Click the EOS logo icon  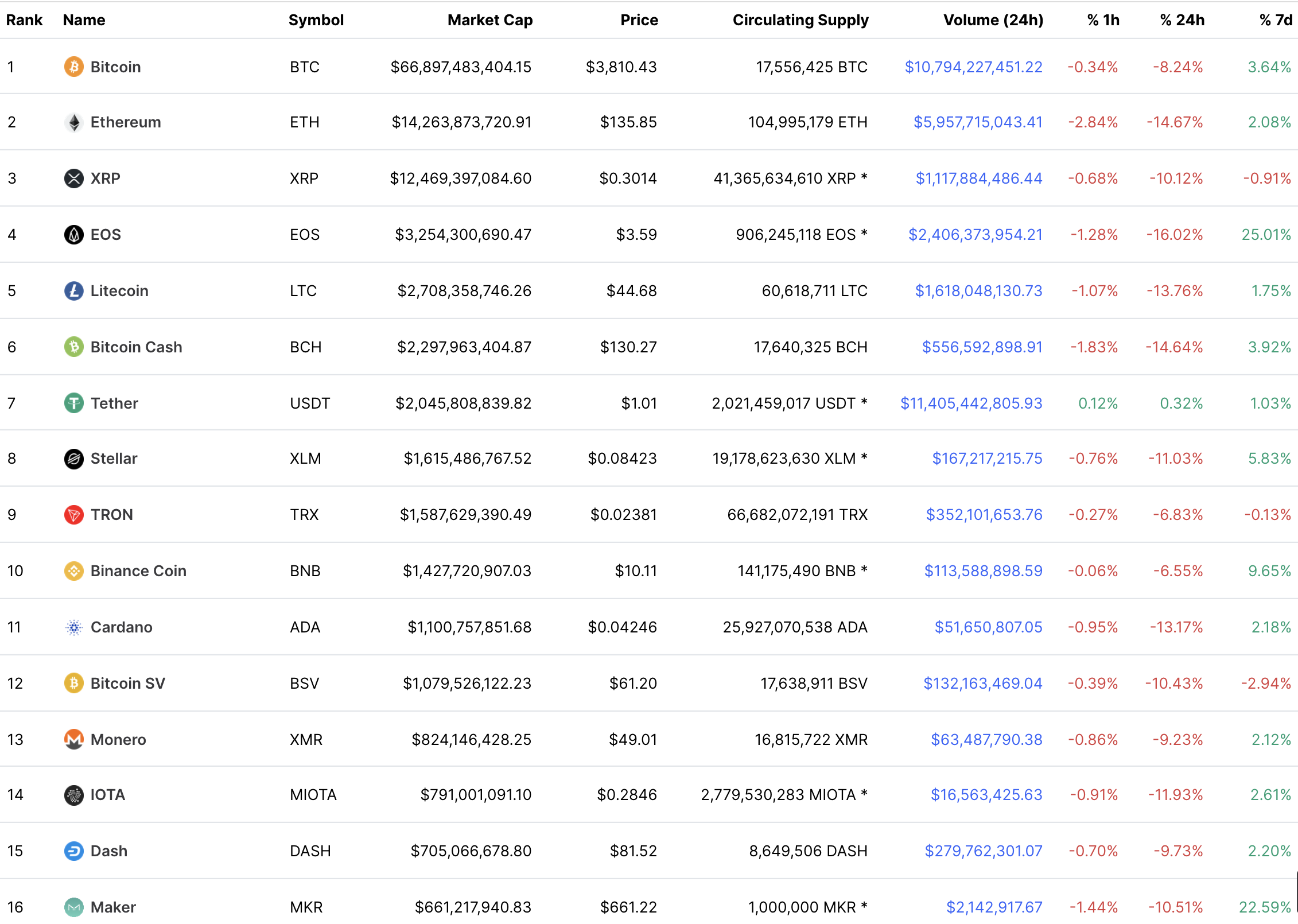pos(73,235)
